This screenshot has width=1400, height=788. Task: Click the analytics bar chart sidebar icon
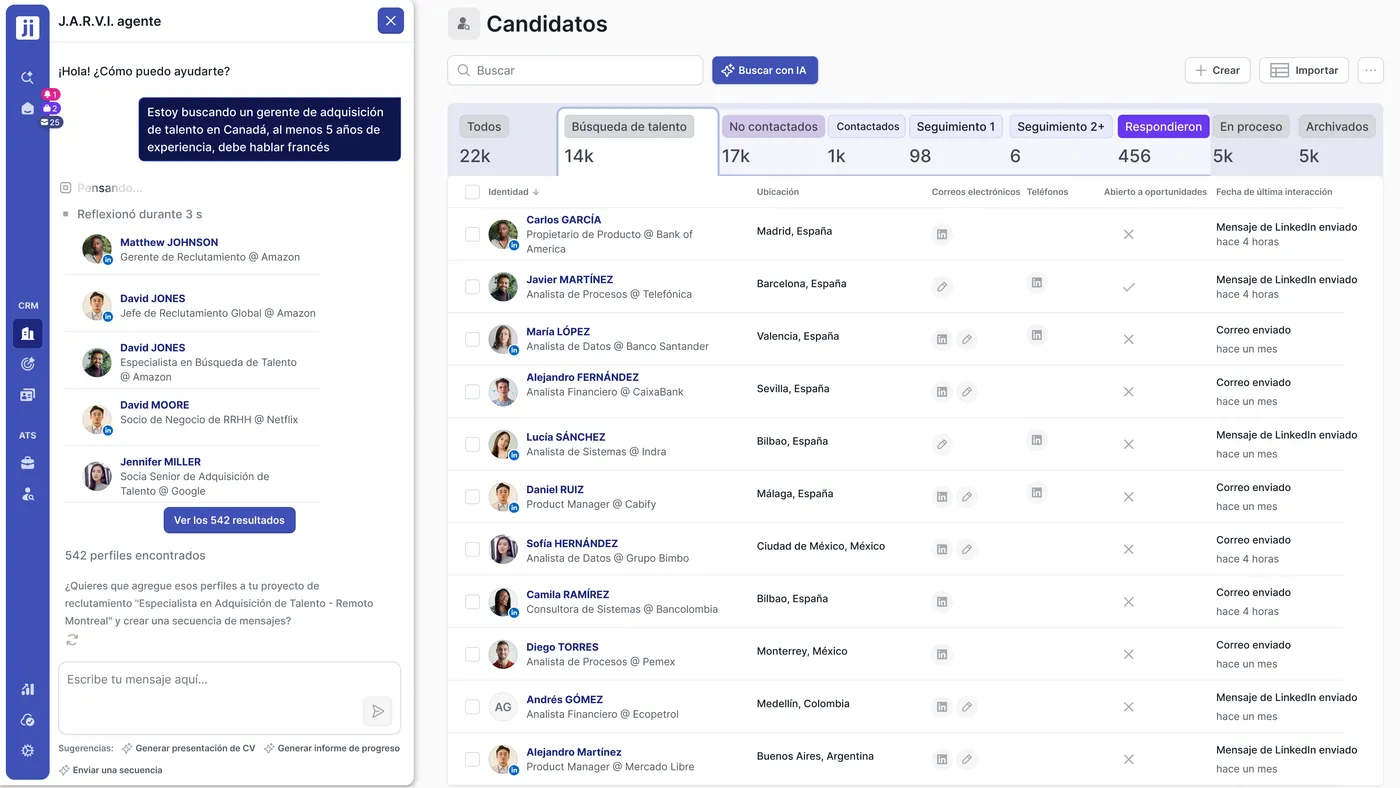(x=28, y=689)
